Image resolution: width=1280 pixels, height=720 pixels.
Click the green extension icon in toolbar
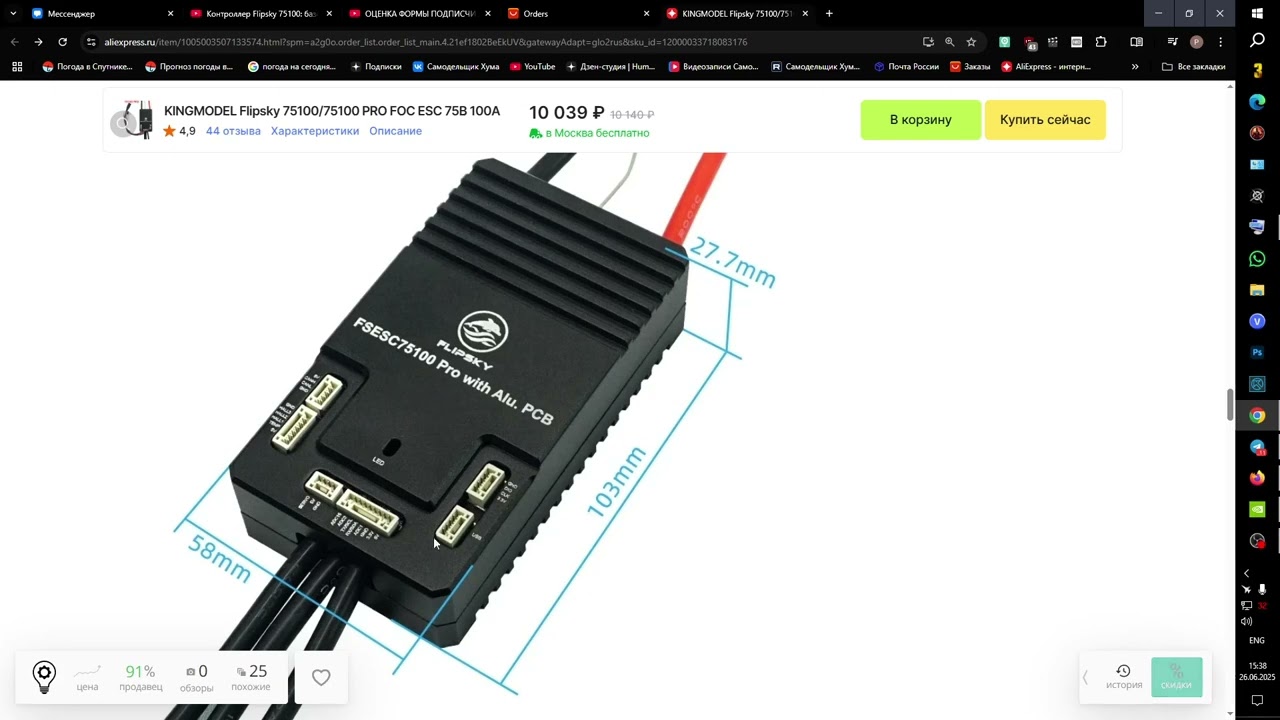(x=1004, y=42)
